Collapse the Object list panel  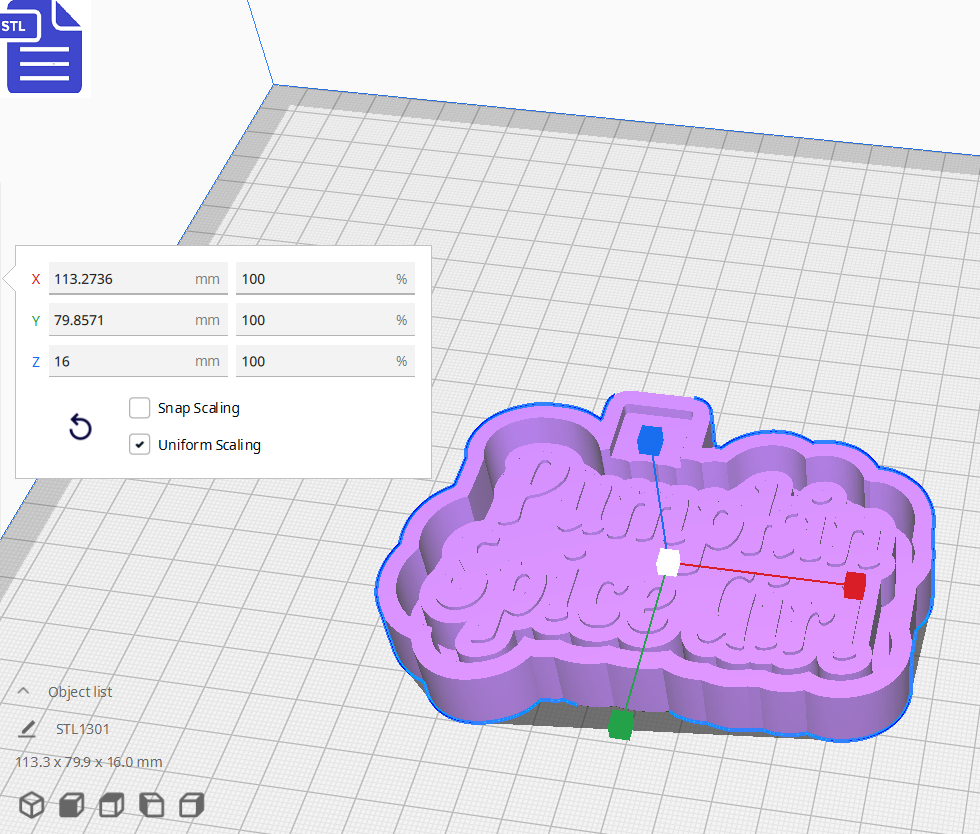[x=24, y=691]
